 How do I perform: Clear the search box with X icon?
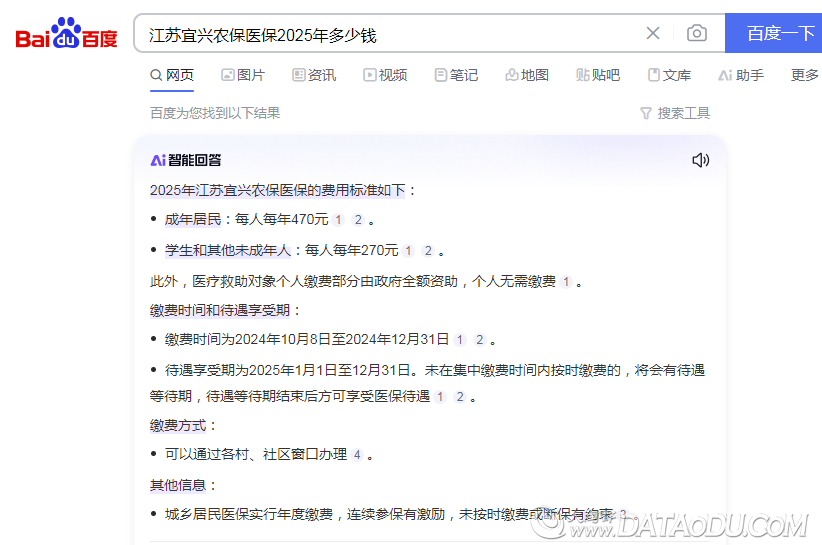(x=653, y=33)
